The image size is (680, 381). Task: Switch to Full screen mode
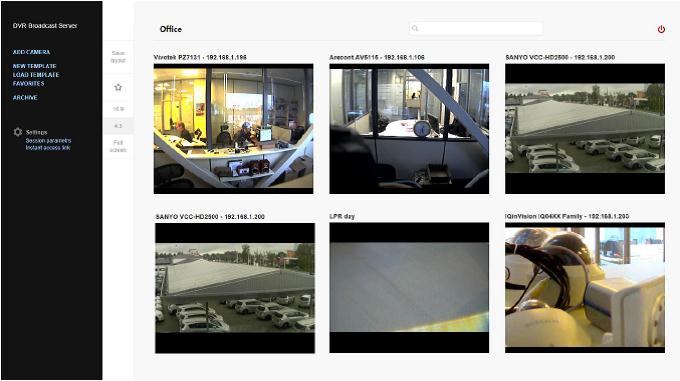[118, 146]
